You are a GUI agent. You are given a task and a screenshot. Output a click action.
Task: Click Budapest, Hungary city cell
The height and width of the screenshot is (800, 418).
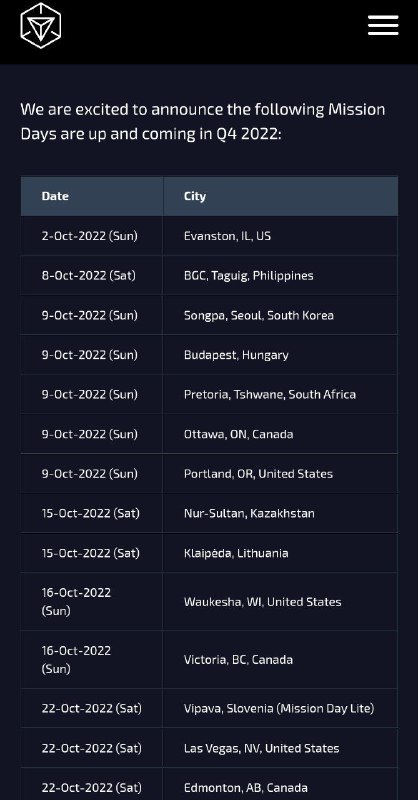pyautogui.click(x=236, y=355)
